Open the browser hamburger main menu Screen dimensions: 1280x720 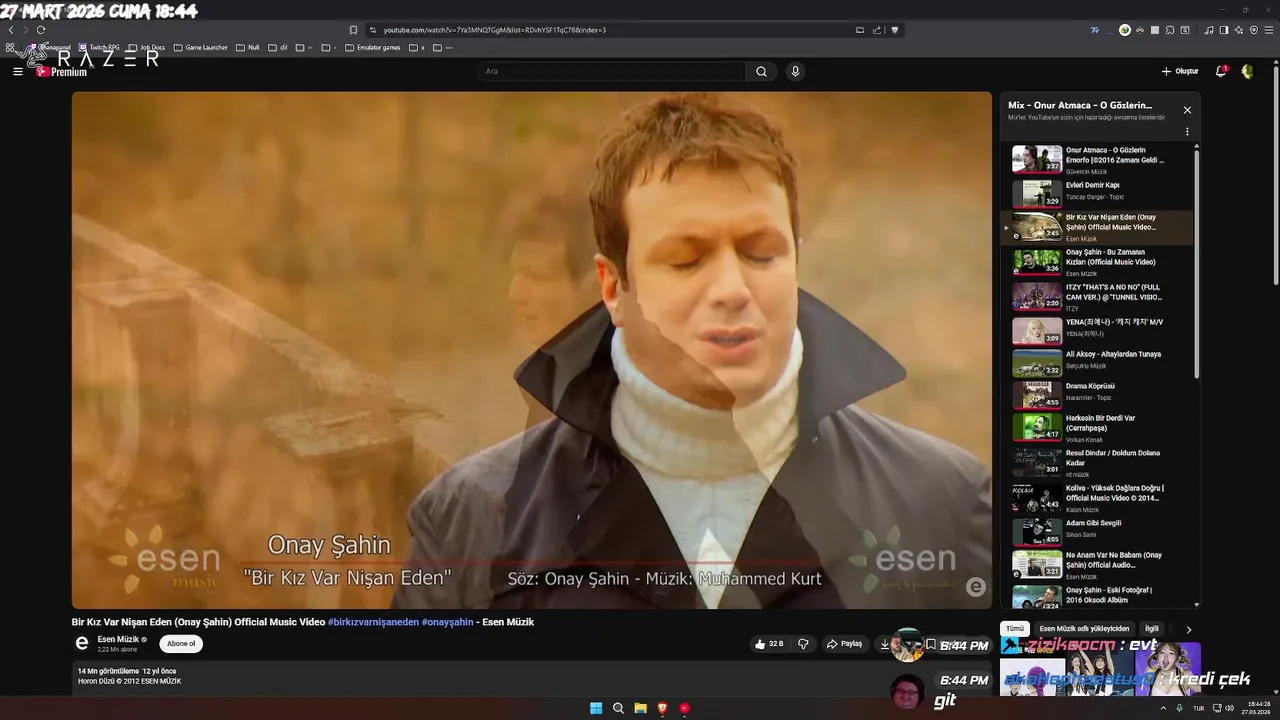point(1268,30)
